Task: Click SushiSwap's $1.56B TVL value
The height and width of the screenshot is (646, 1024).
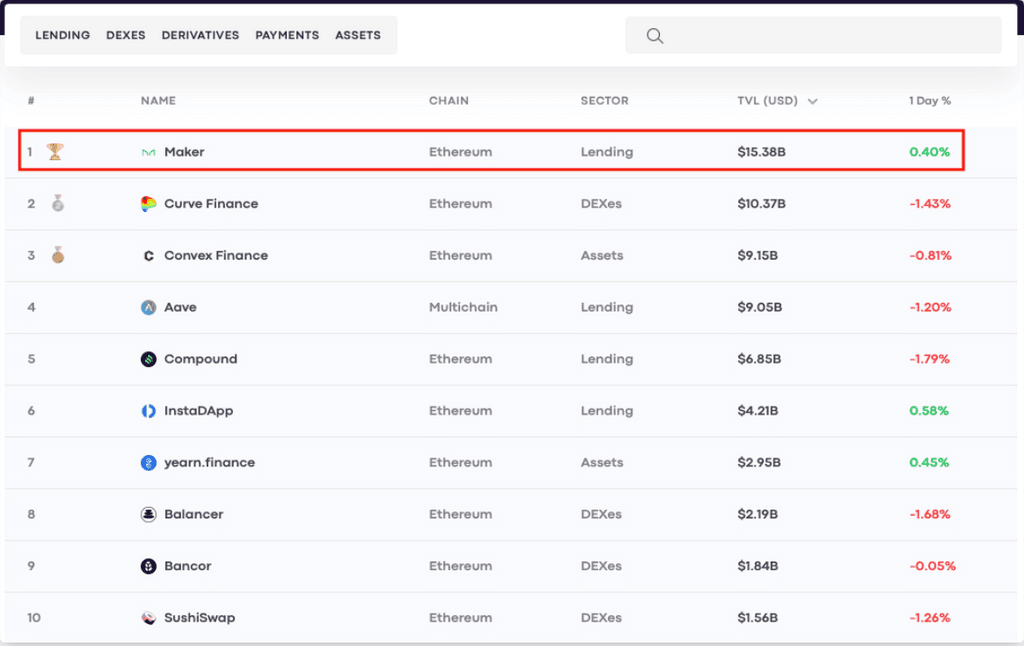Action: (758, 618)
